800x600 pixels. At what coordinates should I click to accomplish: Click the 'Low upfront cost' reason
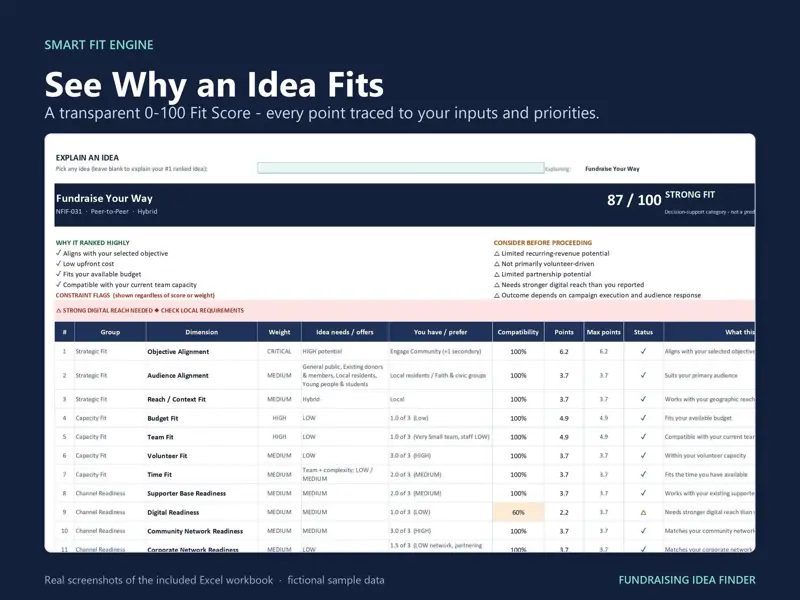[85, 264]
